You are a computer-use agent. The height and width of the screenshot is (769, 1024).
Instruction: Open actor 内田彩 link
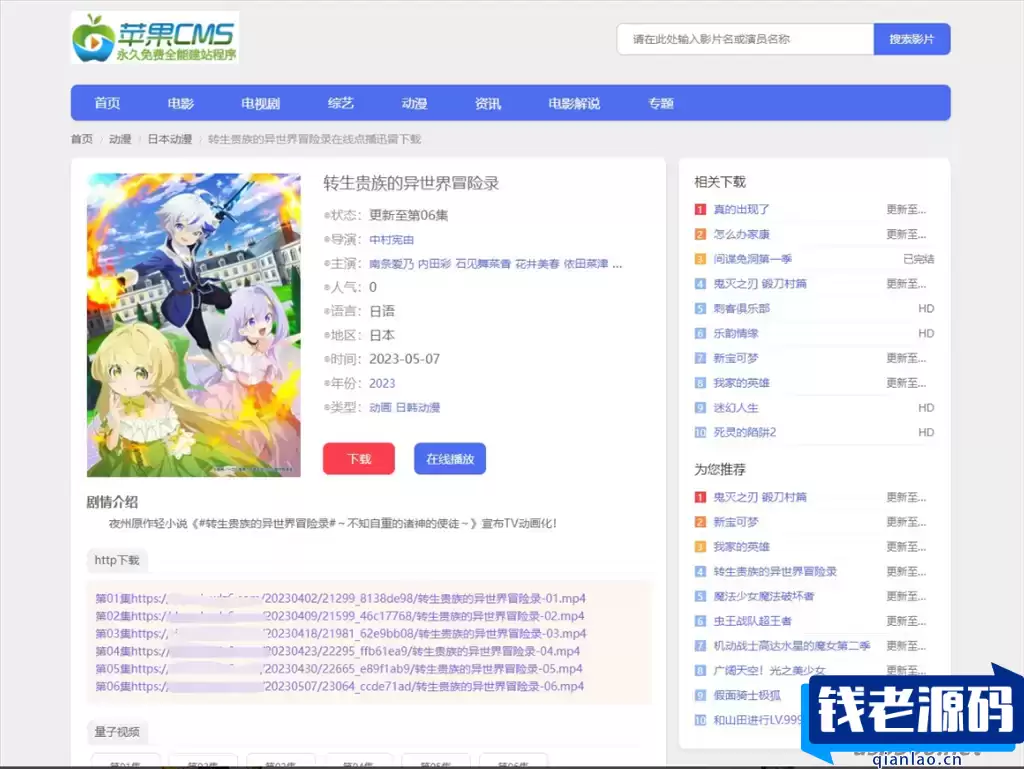coord(434,264)
